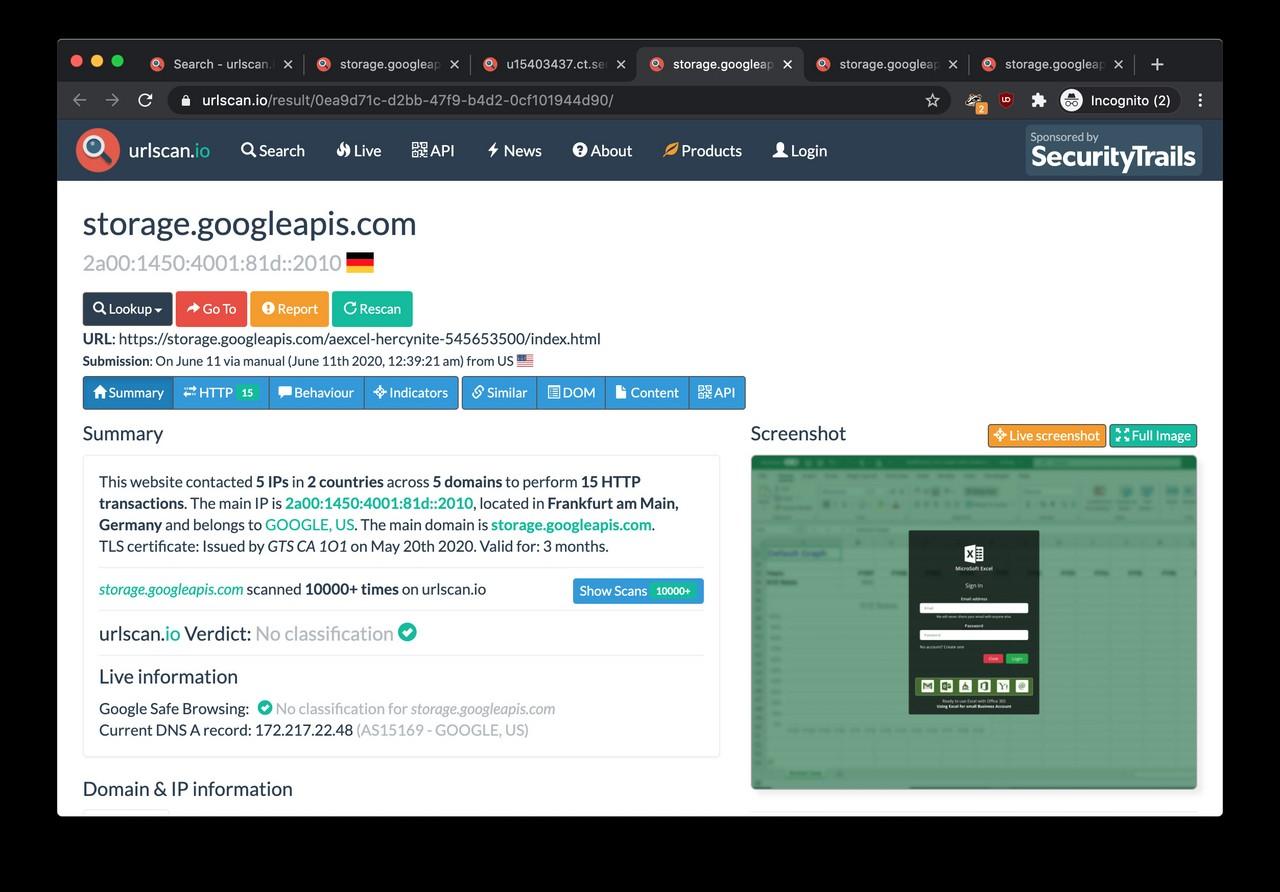Select the DOM tab
1280x892 pixels.
click(571, 392)
